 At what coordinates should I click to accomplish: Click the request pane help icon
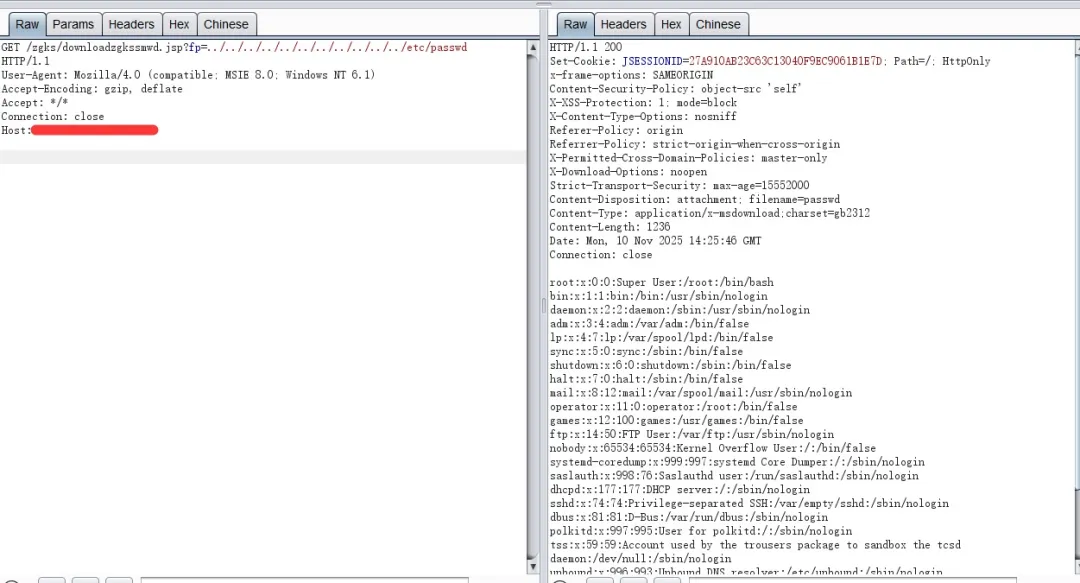point(10,580)
